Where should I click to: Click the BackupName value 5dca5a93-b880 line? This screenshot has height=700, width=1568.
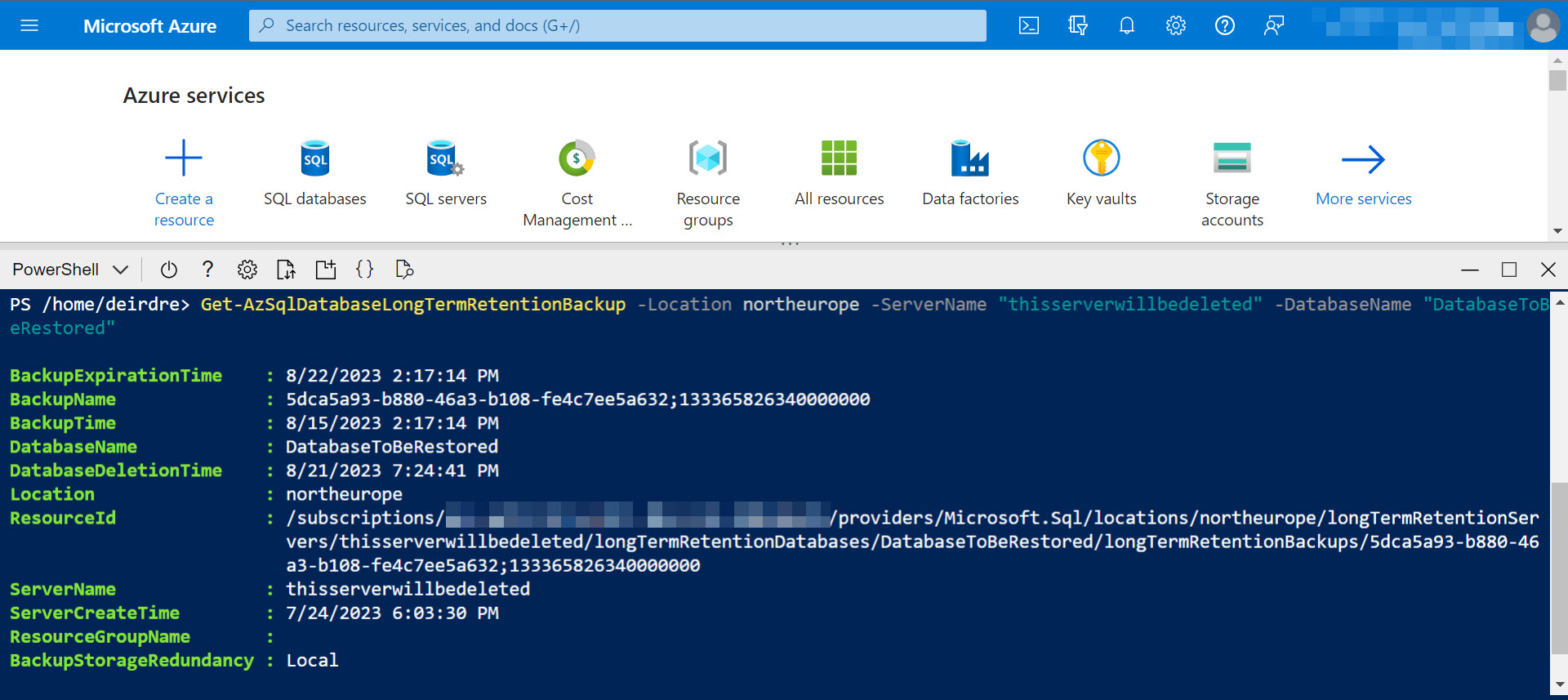click(577, 399)
